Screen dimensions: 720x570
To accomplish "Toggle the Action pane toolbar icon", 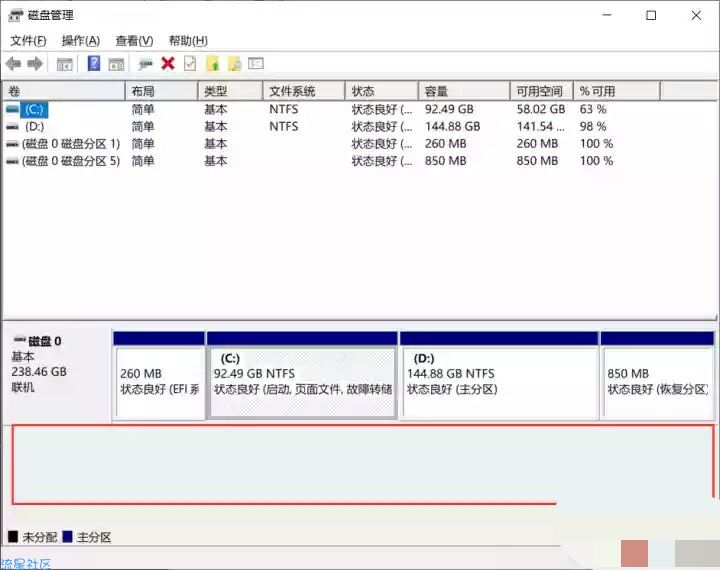I will pyautogui.click(x=116, y=64).
